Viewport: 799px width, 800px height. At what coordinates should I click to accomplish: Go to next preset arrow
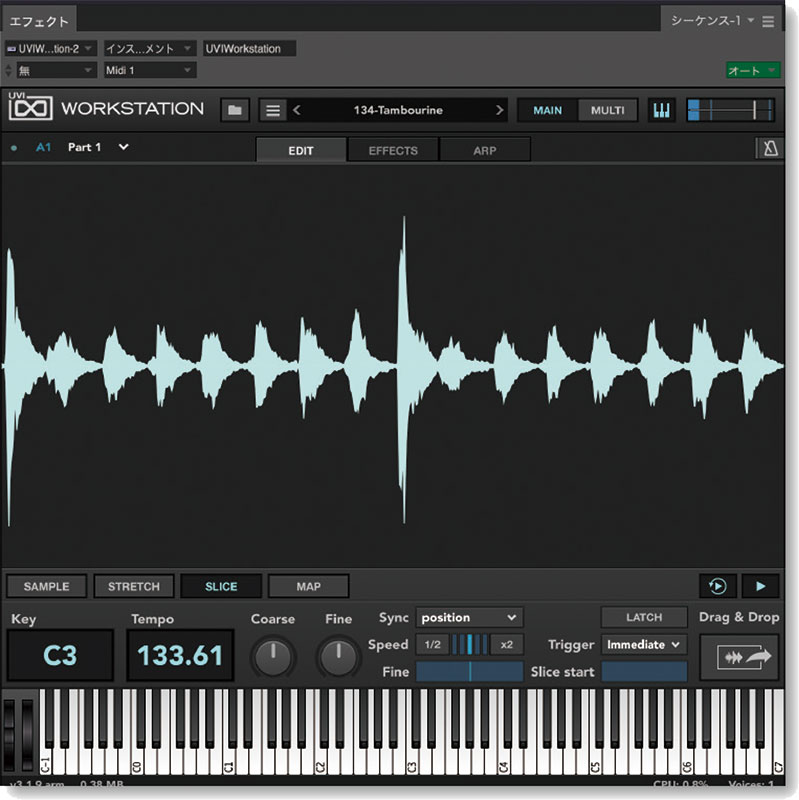click(500, 110)
